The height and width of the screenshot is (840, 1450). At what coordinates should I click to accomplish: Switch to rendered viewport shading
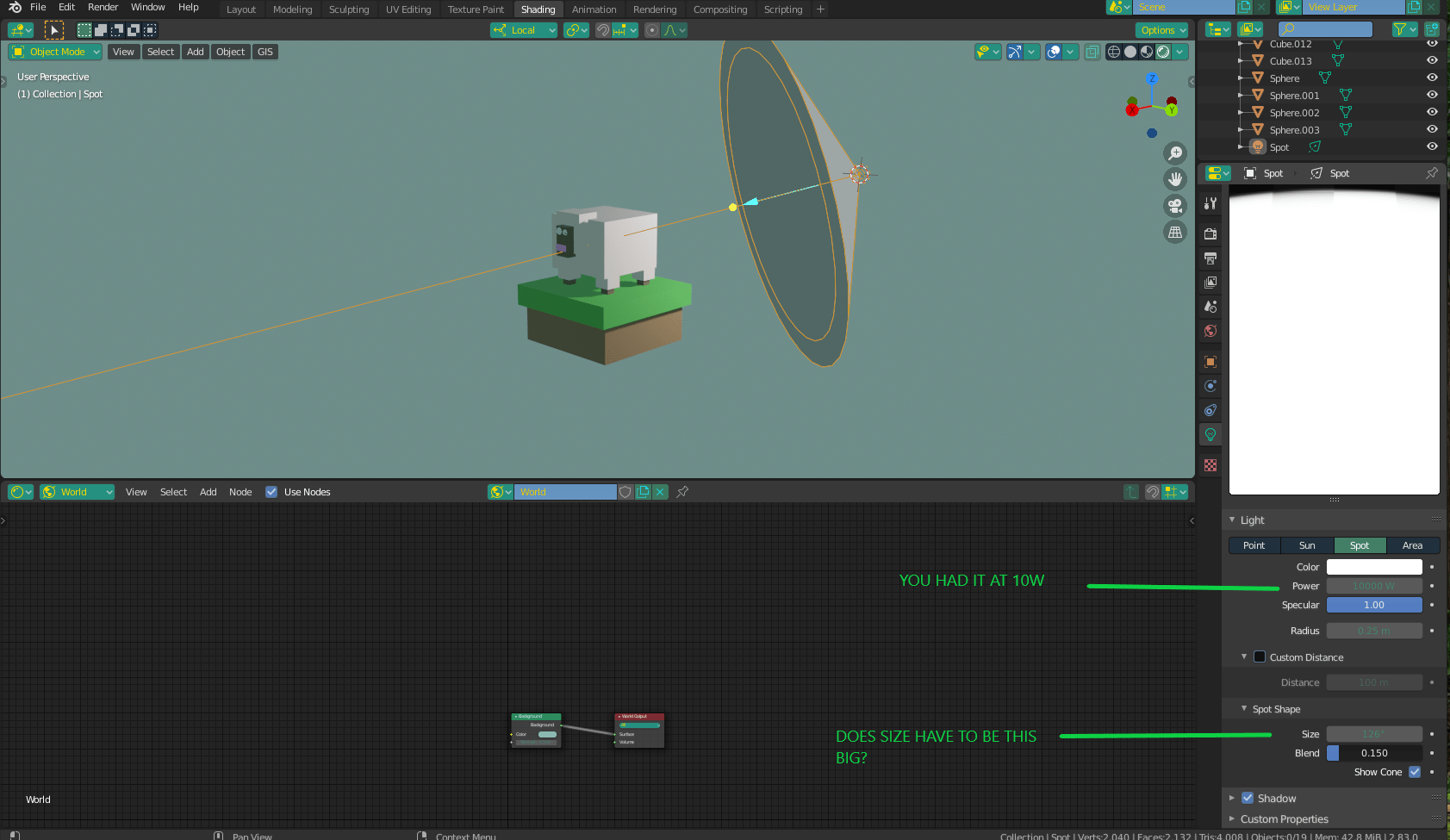click(x=1163, y=52)
